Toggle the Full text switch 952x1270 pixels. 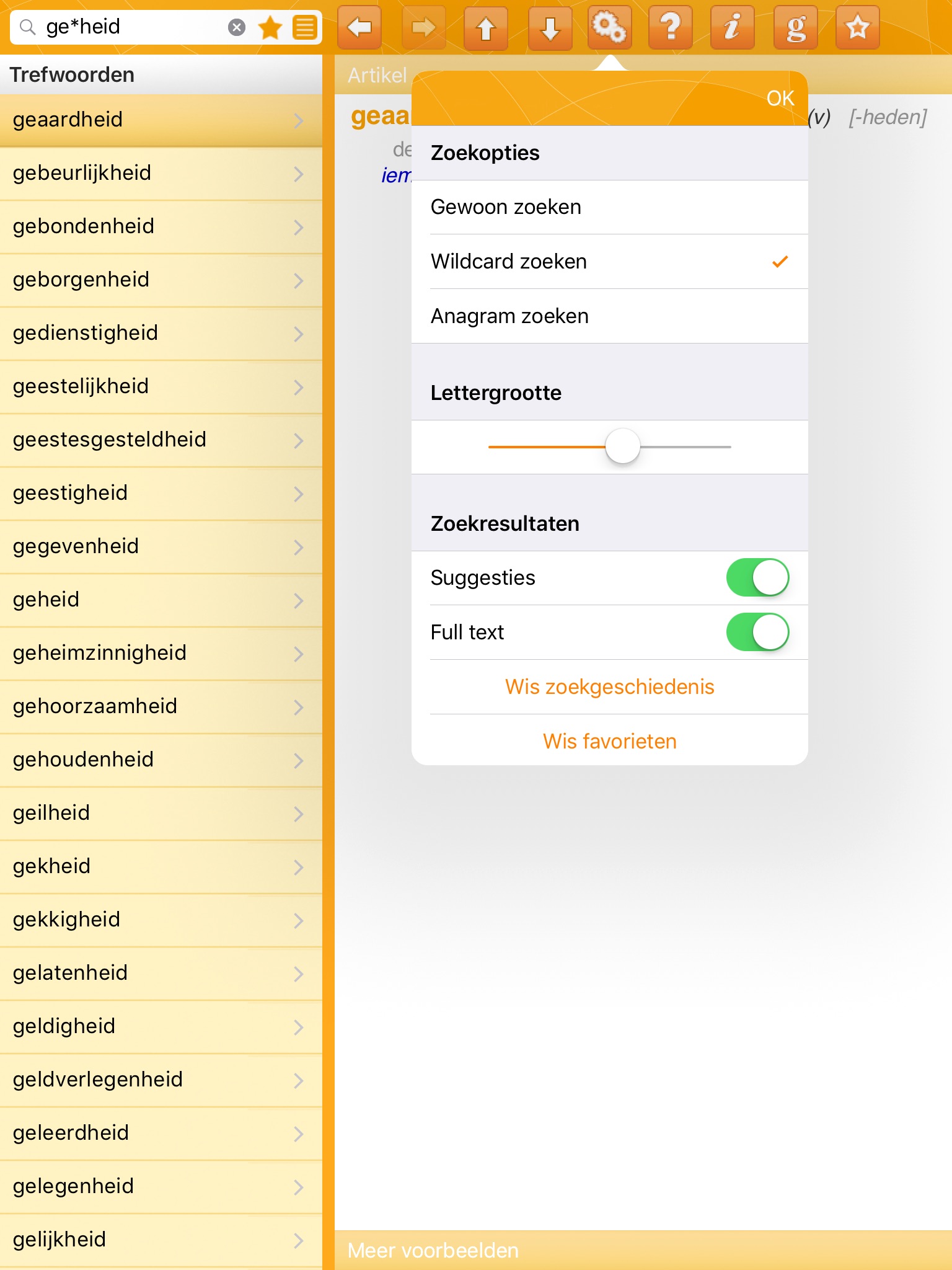pos(757,633)
